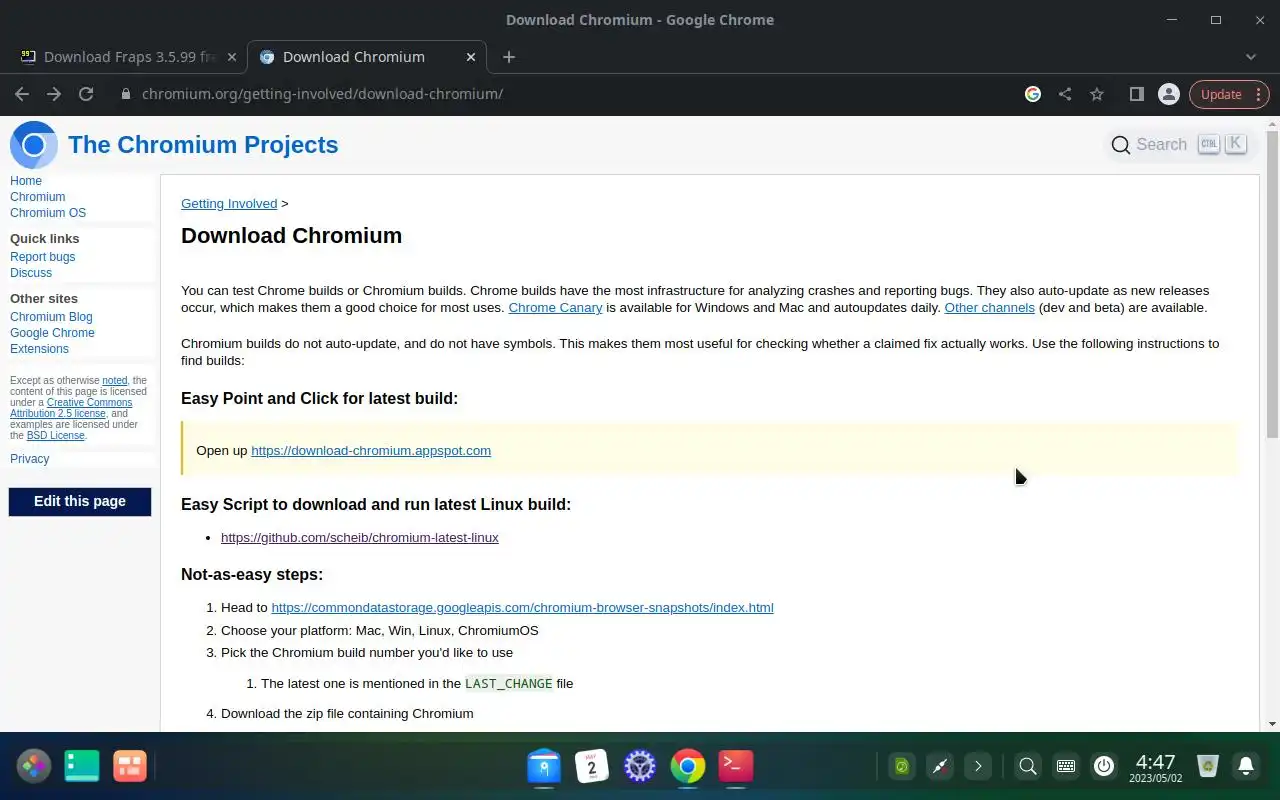
Task: Open the Report bugs quick link
Action: coord(43,257)
